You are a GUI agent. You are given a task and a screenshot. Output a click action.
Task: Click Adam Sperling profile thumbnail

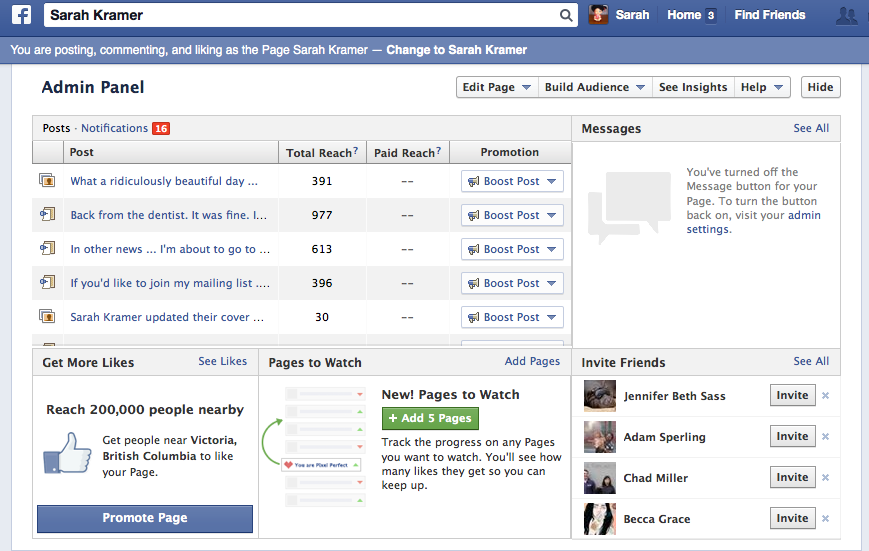tap(600, 437)
